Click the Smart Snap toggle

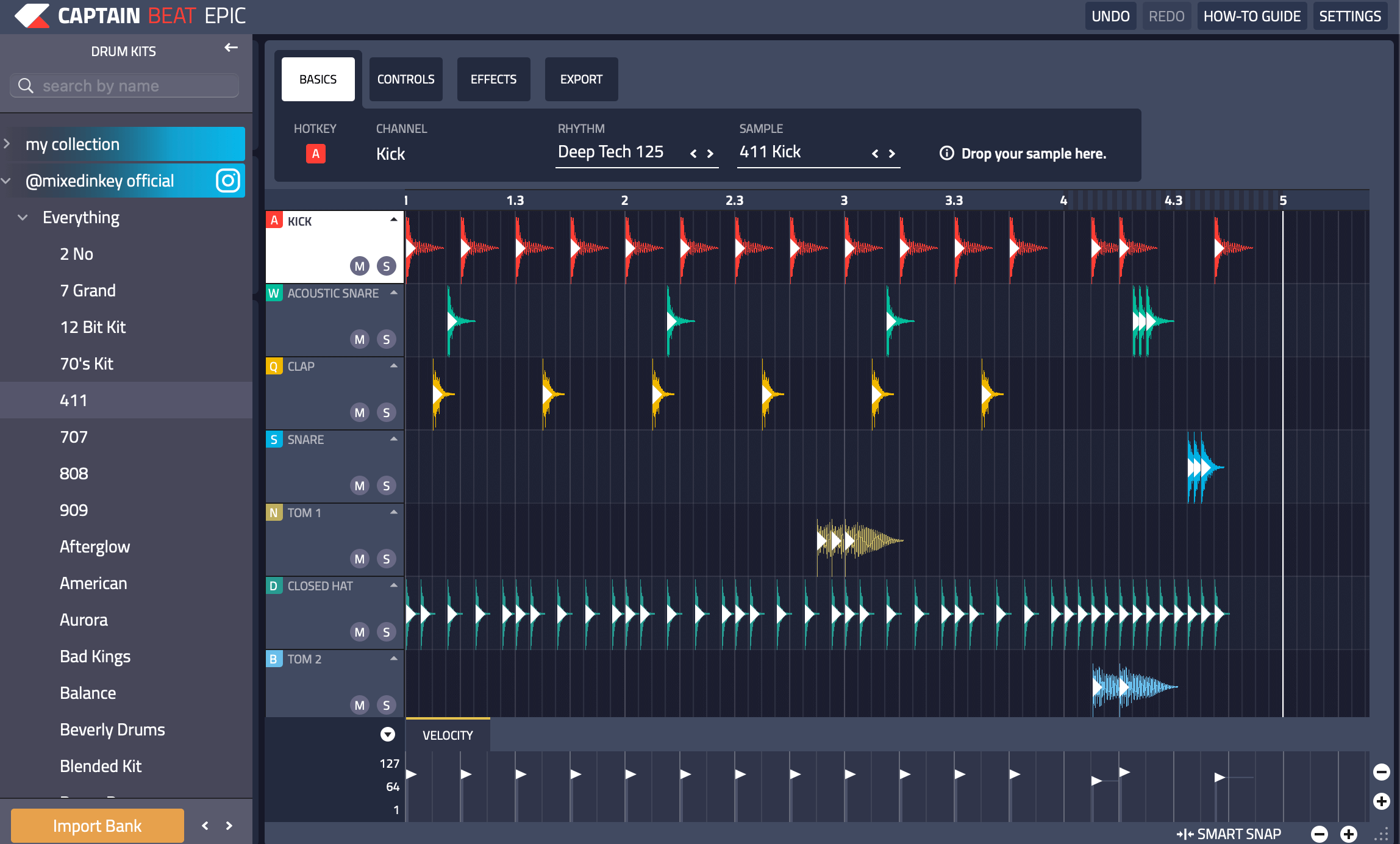tap(1229, 834)
